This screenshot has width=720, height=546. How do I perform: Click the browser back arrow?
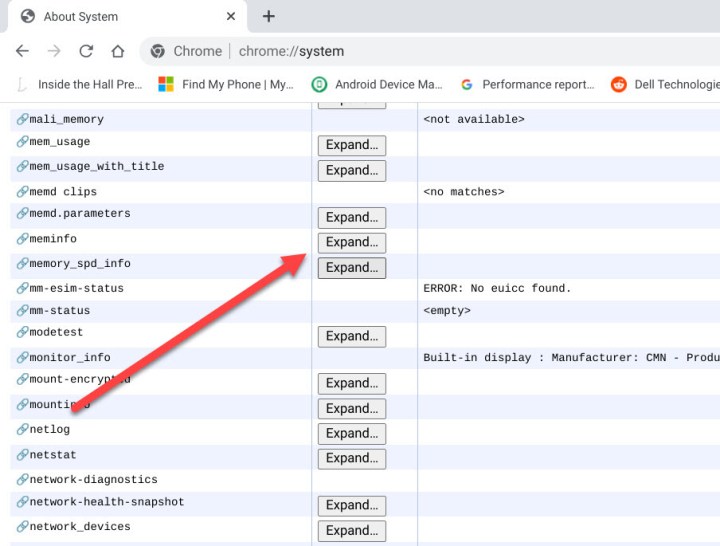click(22, 51)
